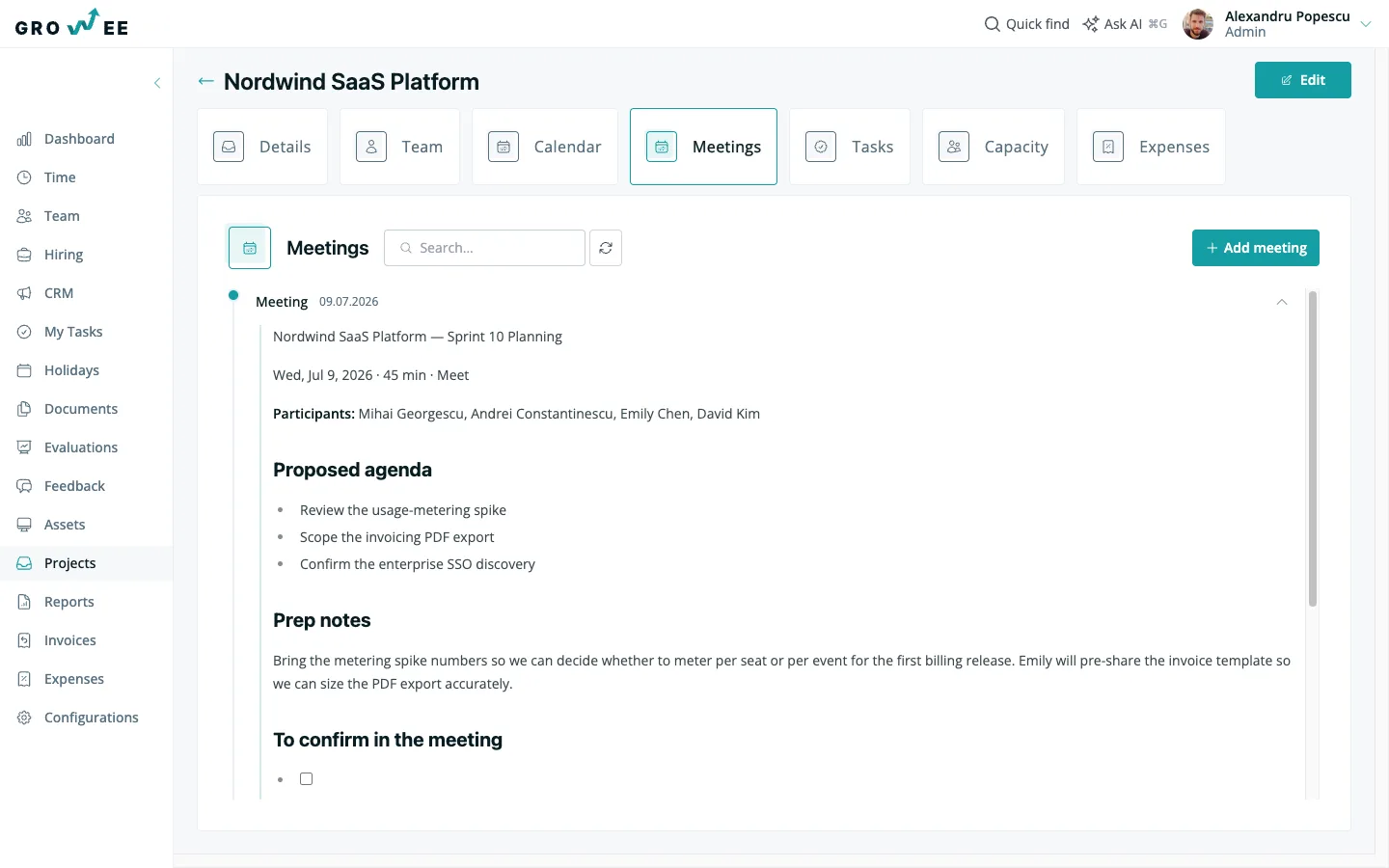Collapse the 09.07.2026 meeting entry
Viewport: 1389px width, 868px height.
(1282, 302)
